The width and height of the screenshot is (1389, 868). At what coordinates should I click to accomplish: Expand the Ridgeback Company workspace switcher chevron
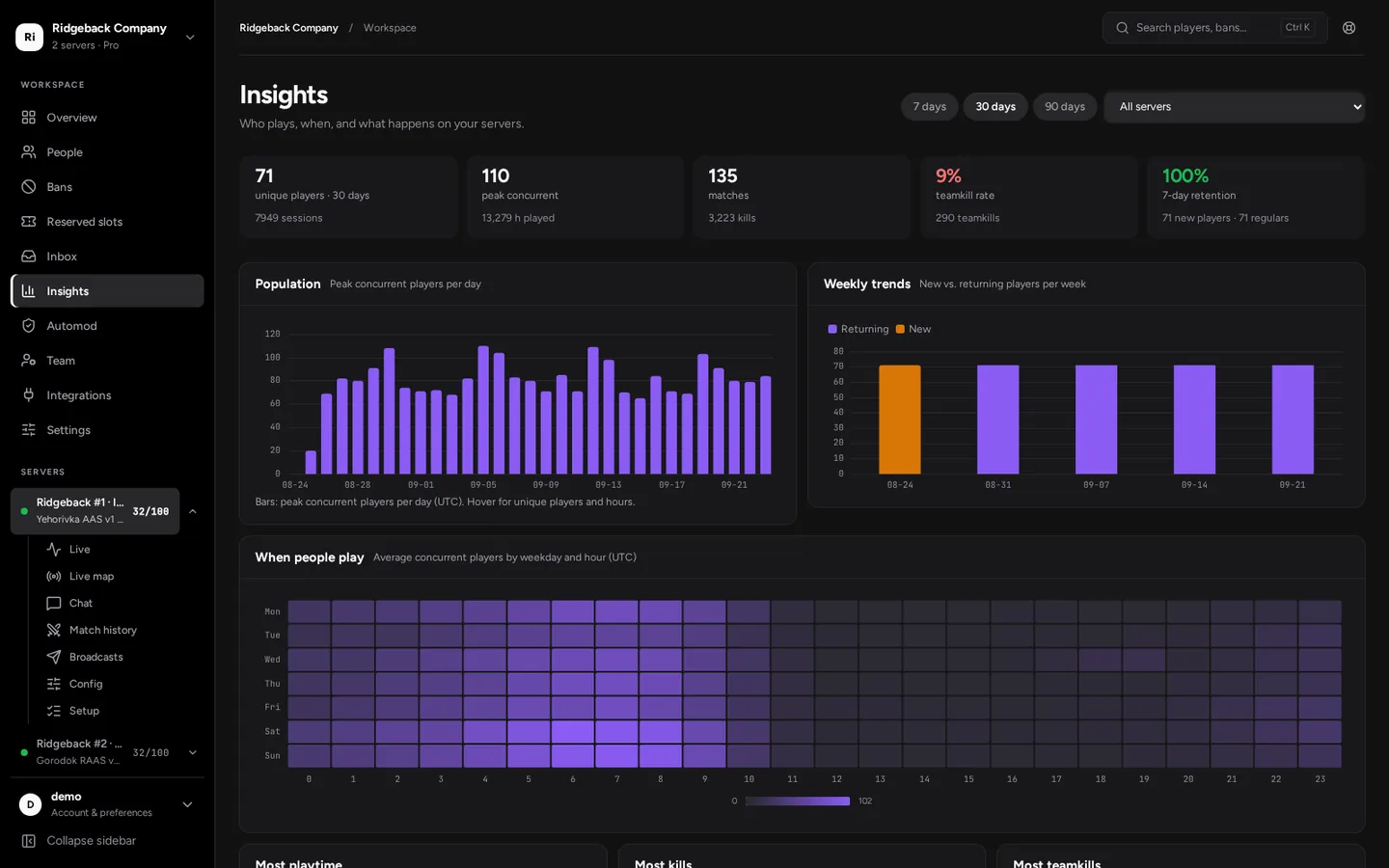pos(190,37)
